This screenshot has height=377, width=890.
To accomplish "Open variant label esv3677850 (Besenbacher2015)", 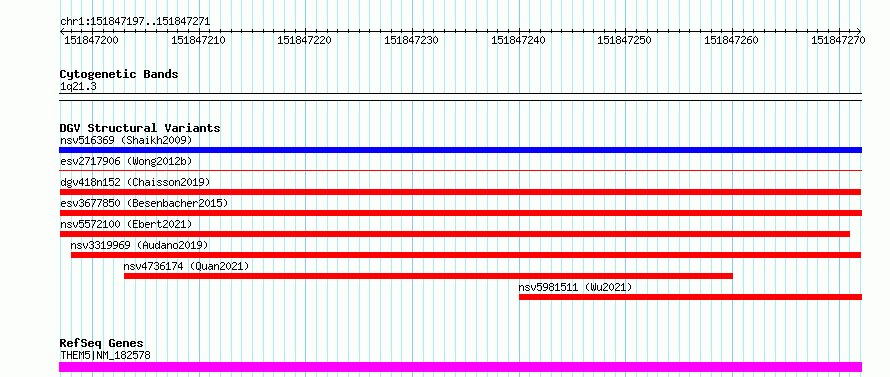I will tap(144, 203).
